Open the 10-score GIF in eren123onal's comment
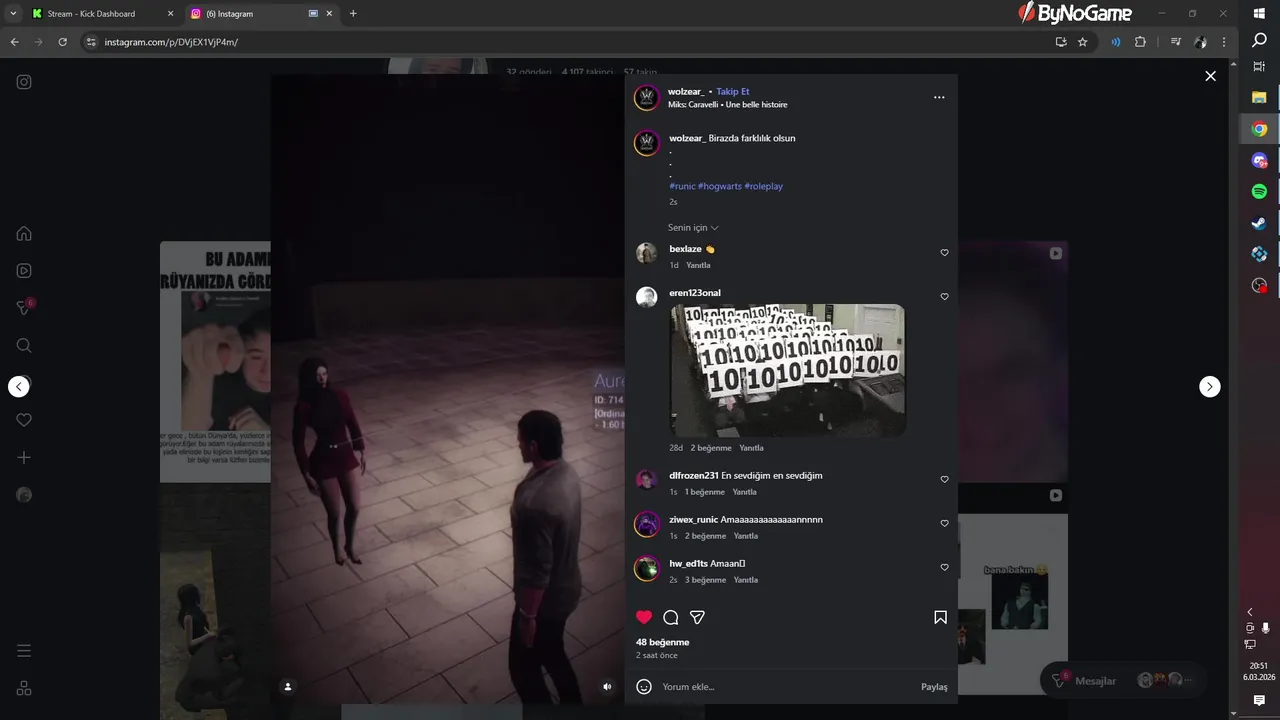 (787, 370)
